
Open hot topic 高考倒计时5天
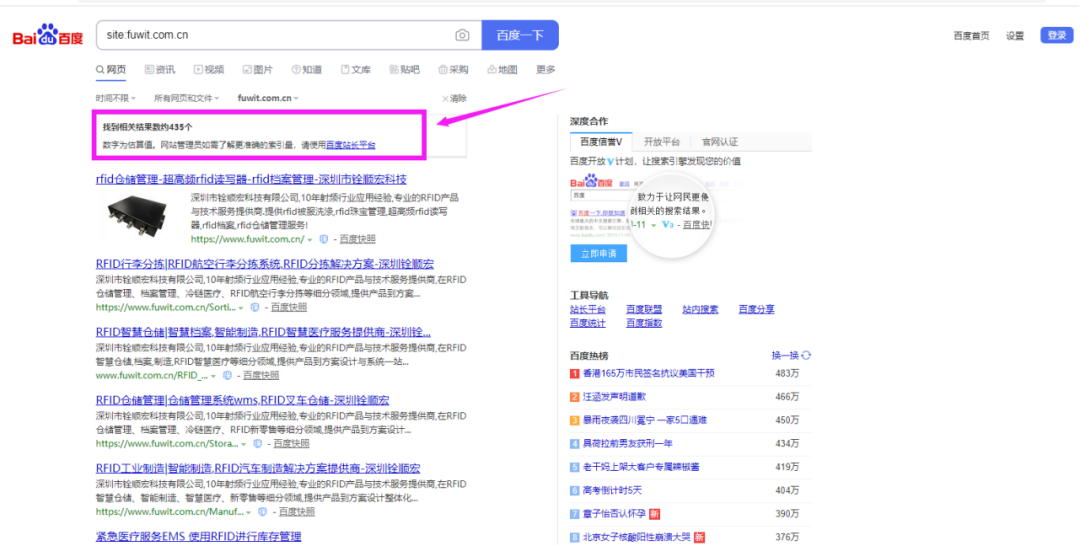tap(612, 490)
